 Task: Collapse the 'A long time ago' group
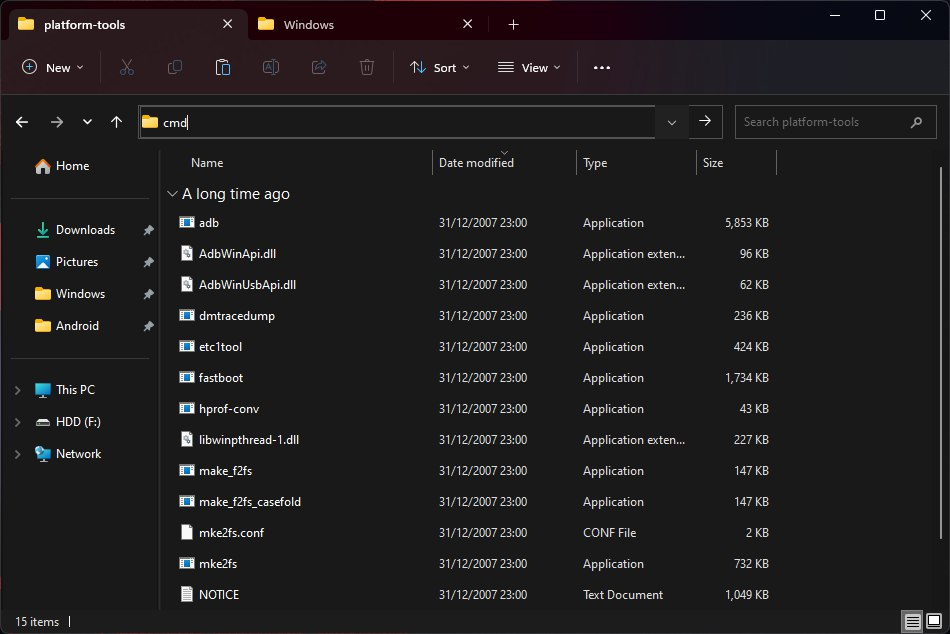(172, 194)
